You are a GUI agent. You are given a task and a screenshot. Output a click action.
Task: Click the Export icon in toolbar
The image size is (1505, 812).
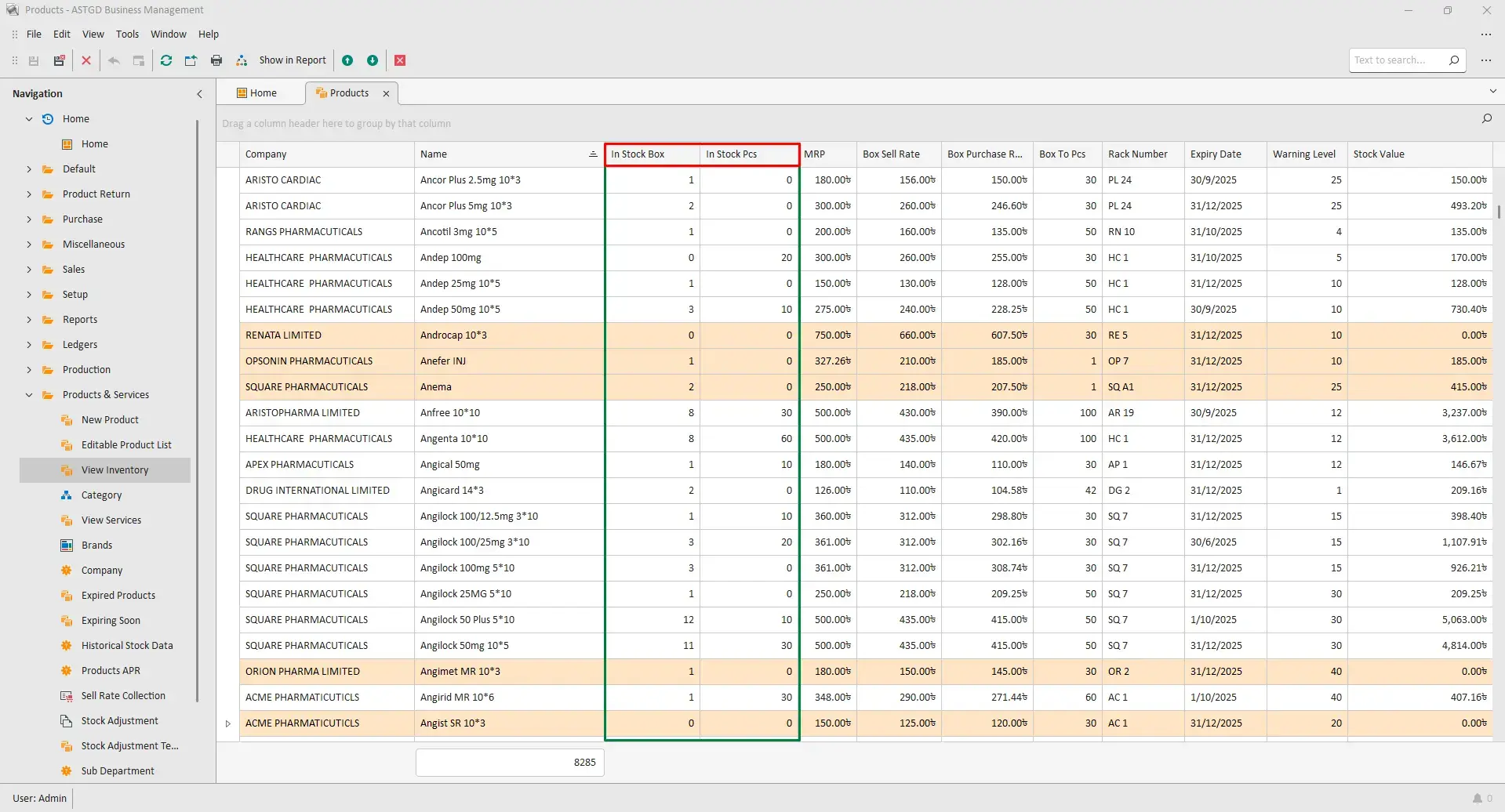point(191,60)
